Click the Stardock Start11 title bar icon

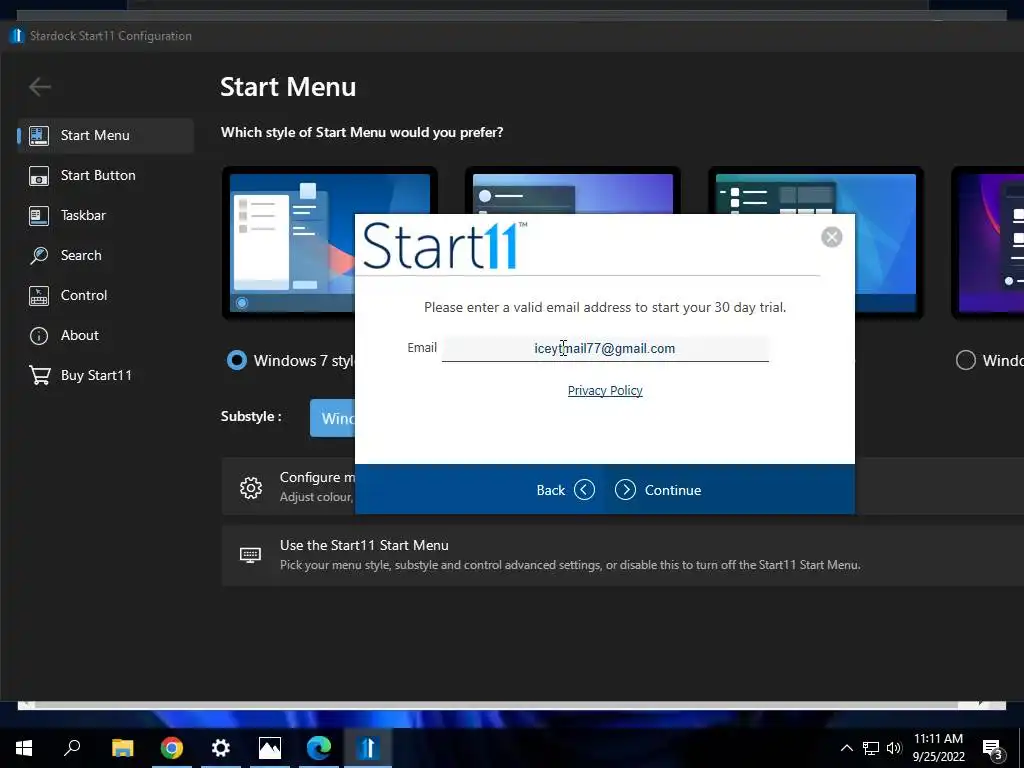17,35
